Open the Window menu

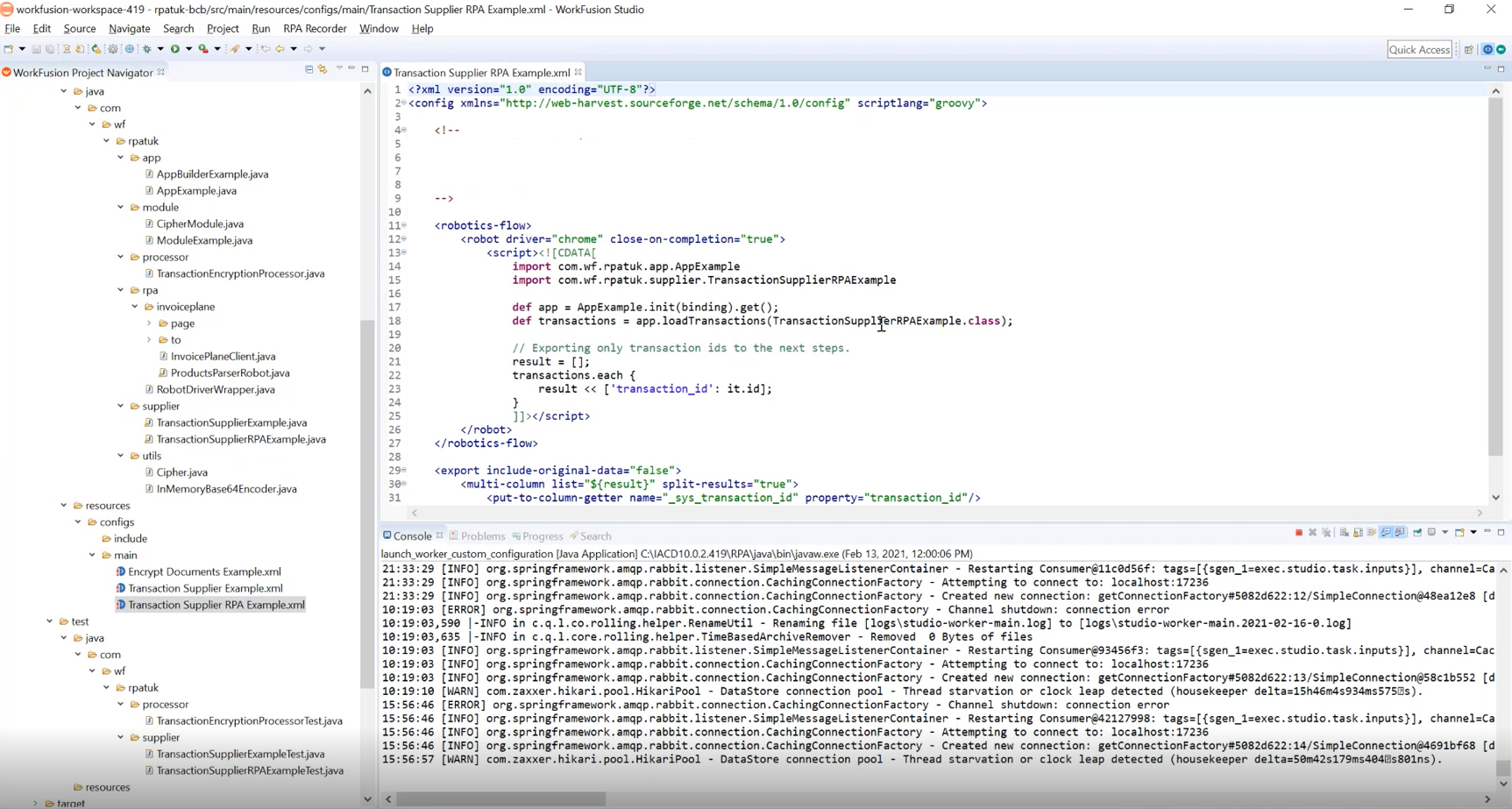pos(379,29)
